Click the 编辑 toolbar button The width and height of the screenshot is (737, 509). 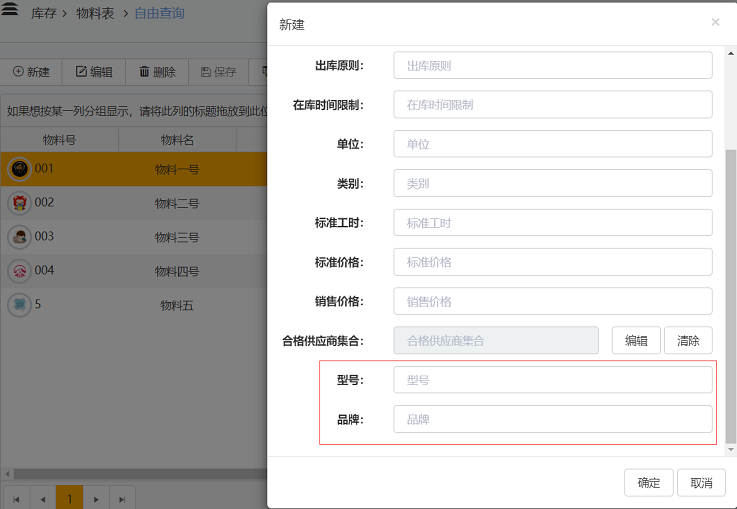94,72
